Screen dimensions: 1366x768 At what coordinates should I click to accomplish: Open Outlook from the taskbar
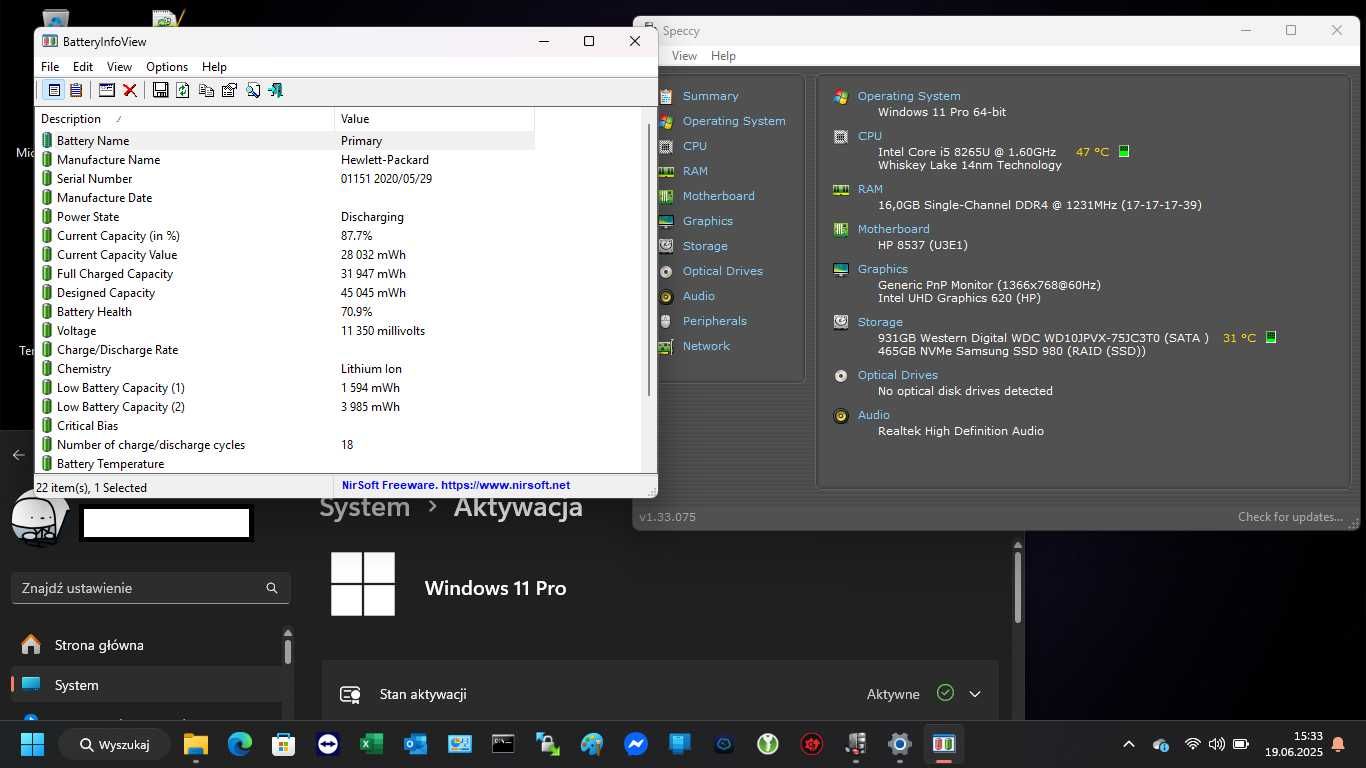point(415,744)
